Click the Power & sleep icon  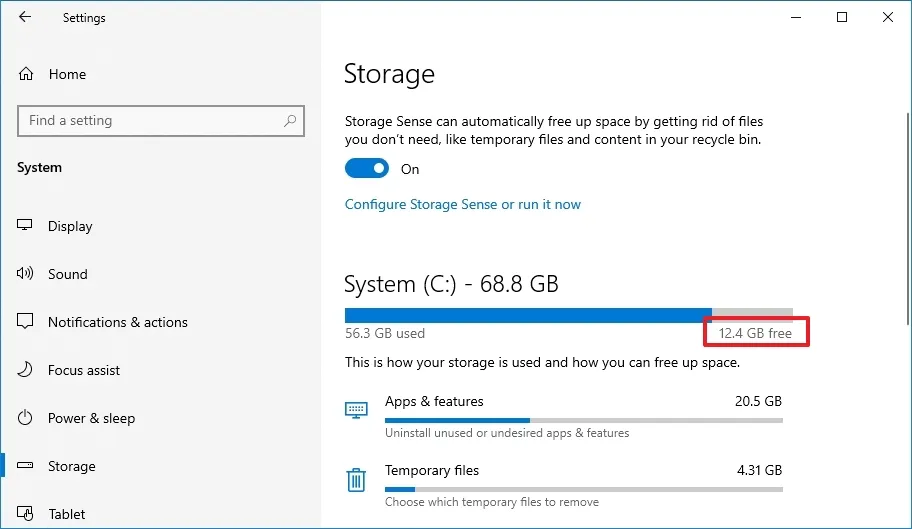25,417
